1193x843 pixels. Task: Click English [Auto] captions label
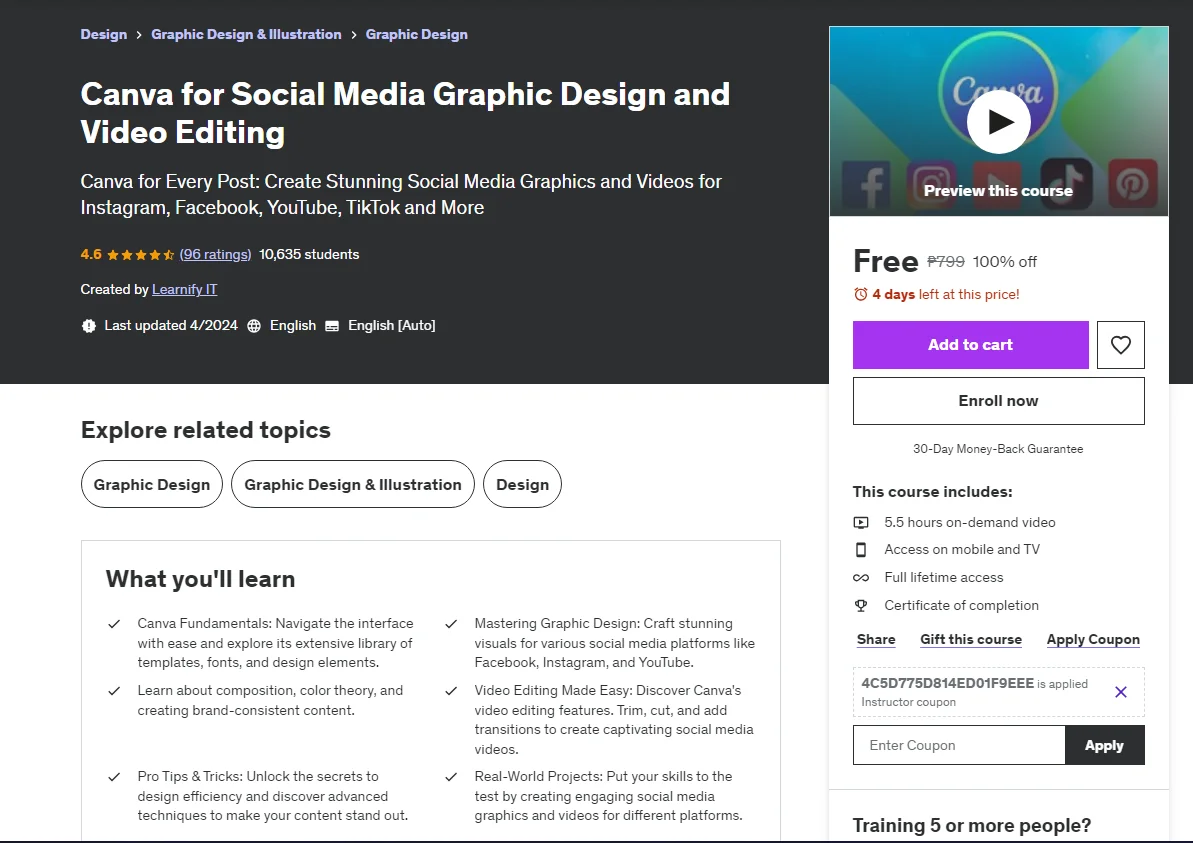(392, 326)
